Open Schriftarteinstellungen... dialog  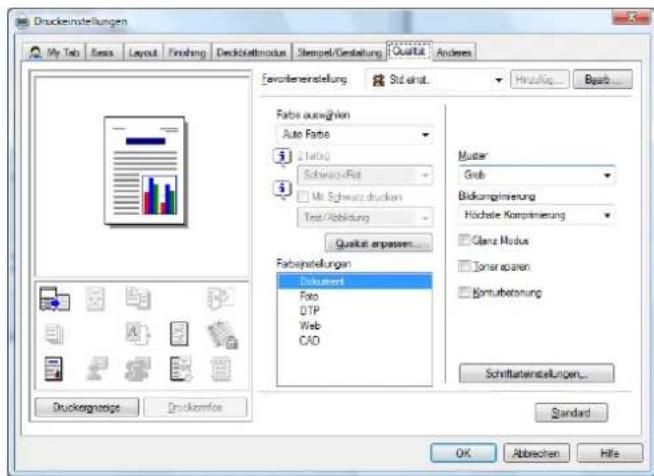tap(536, 373)
